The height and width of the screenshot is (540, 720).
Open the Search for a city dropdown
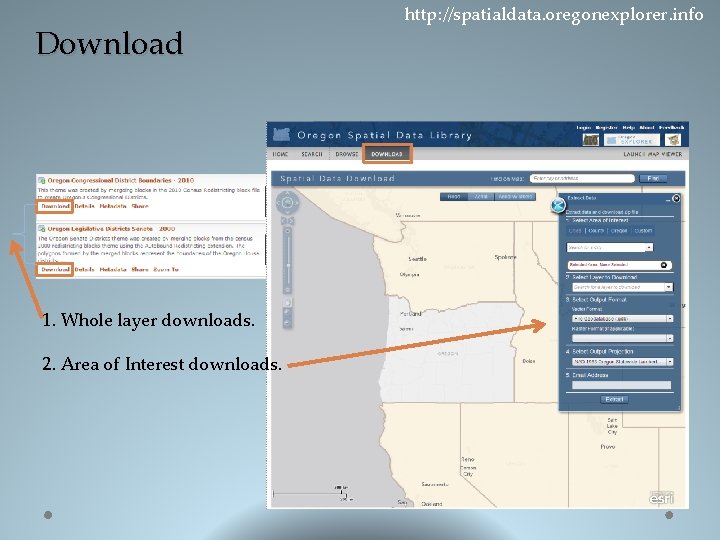coord(610,248)
